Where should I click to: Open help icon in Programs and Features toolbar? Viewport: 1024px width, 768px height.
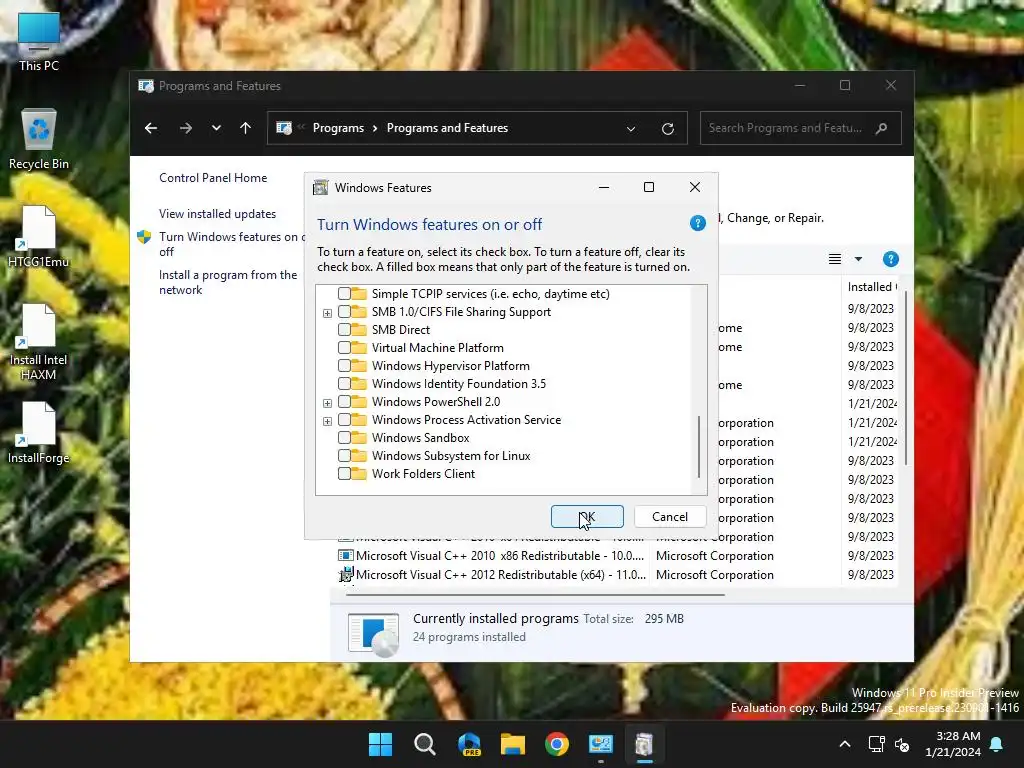890,259
